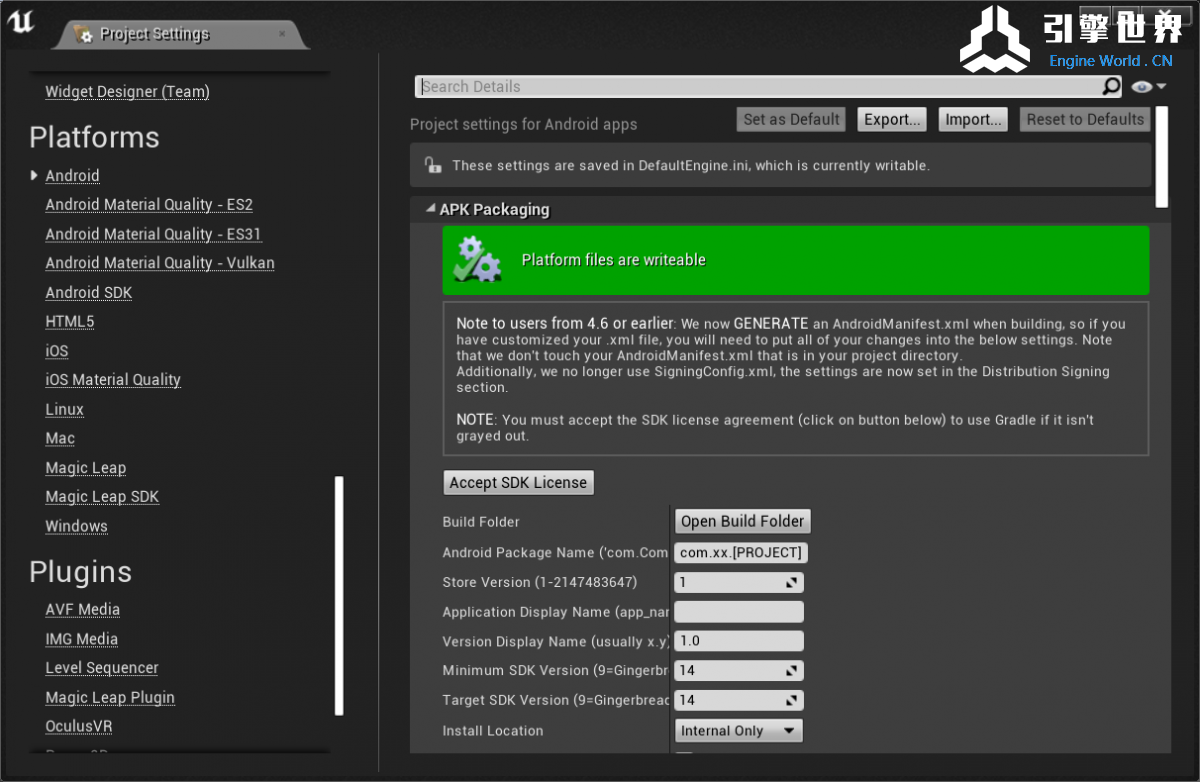
Task: Click the spin arrow in Target SDK Version field
Action: (791, 700)
